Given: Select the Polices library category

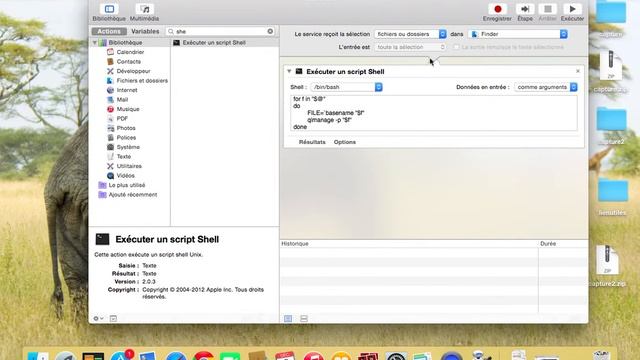Looking at the screenshot, I should tap(126, 138).
